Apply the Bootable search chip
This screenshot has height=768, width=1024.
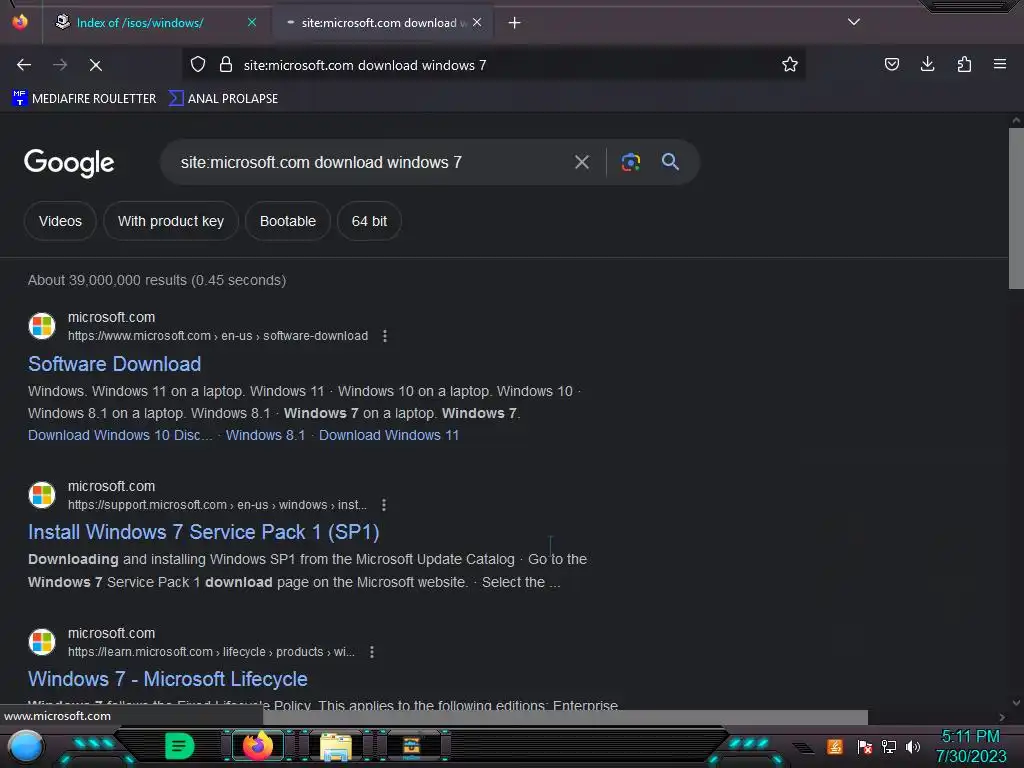(287, 221)
